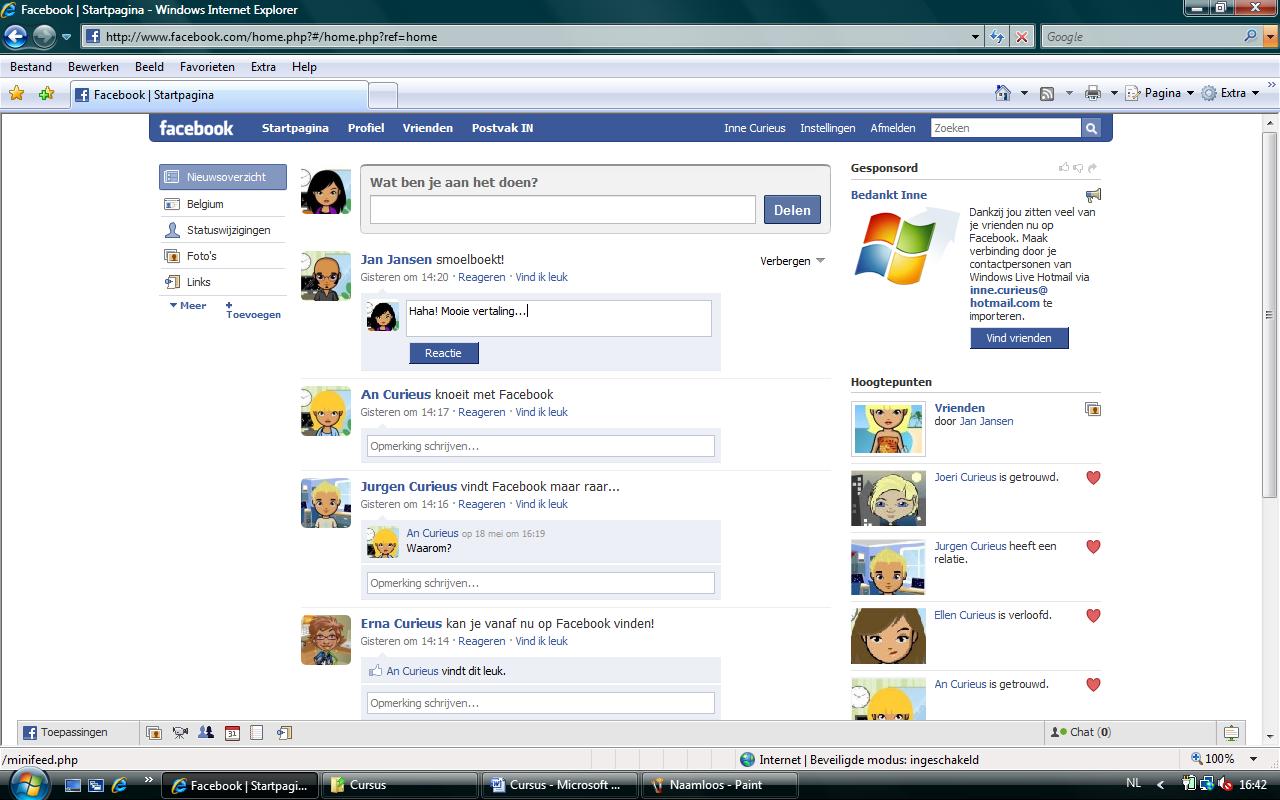Click the photo icon beside Vrienden highlight
The height and width of the screenshot is (800, 1280).
[x=1093, y=409]
